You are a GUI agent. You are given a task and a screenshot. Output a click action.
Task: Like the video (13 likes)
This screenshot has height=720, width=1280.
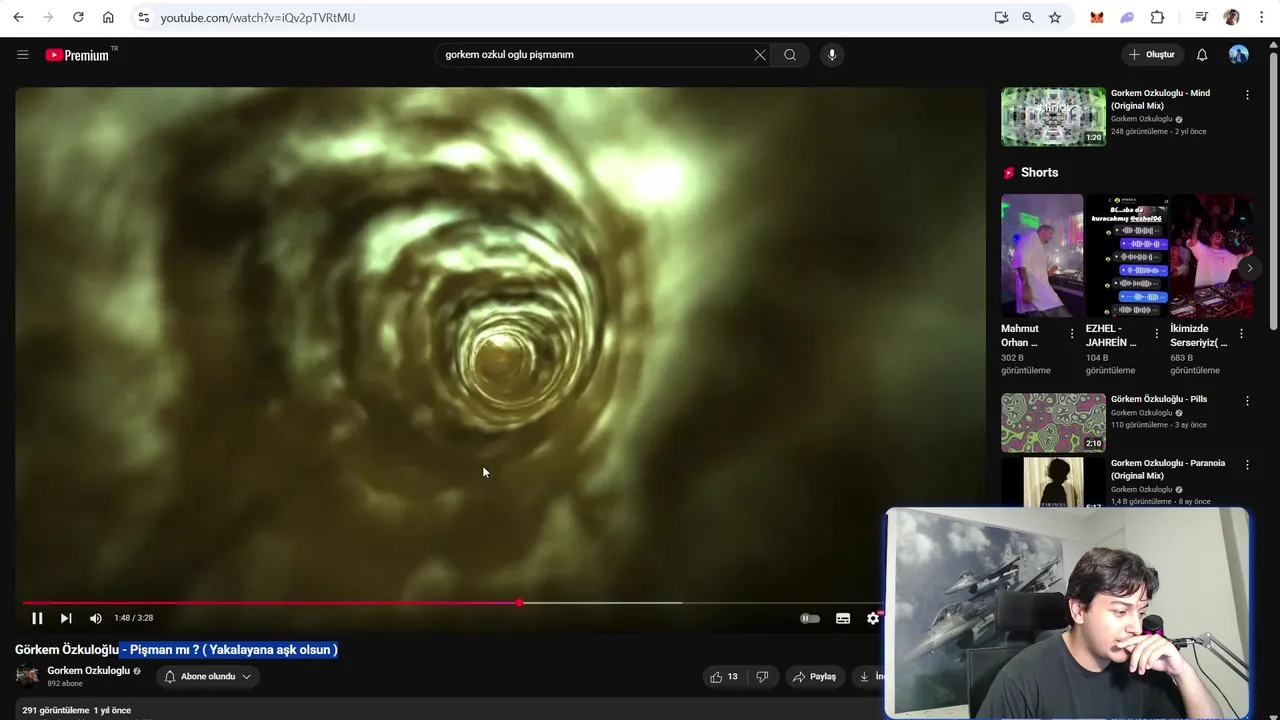point(724,677)
